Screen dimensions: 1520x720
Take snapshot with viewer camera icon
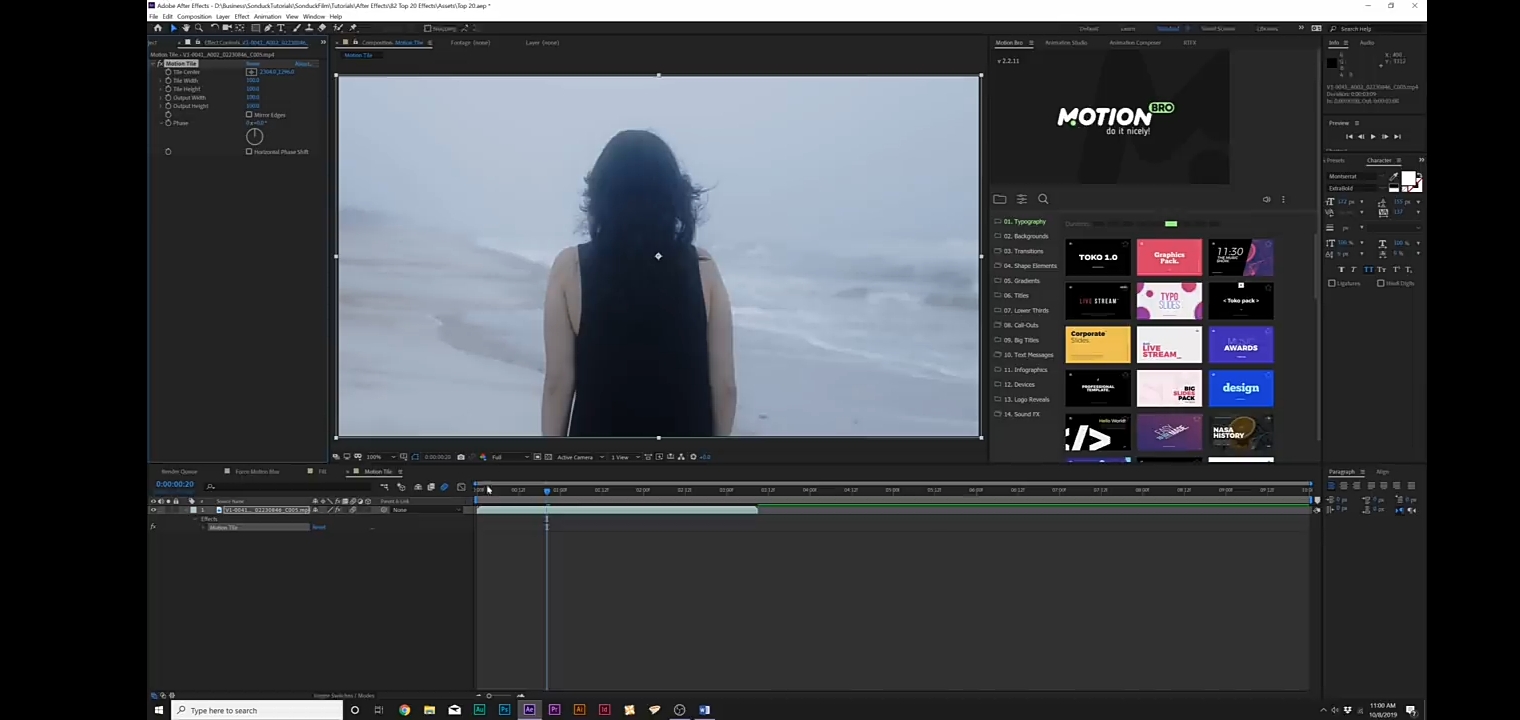tap(460, 457)
